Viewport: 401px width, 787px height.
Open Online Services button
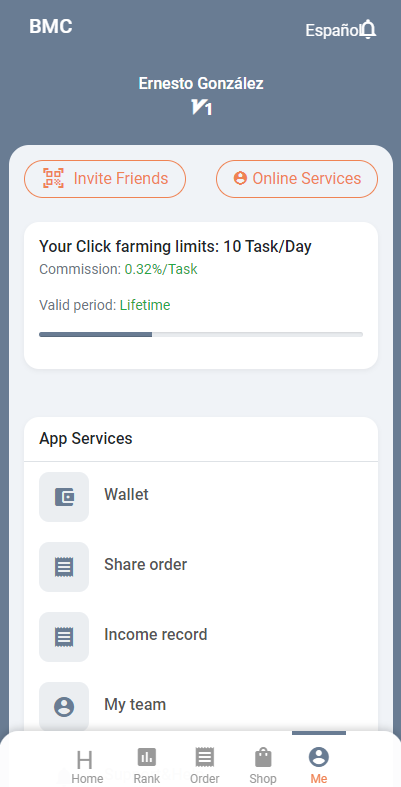pyautogui.click(x=297, y=179)
